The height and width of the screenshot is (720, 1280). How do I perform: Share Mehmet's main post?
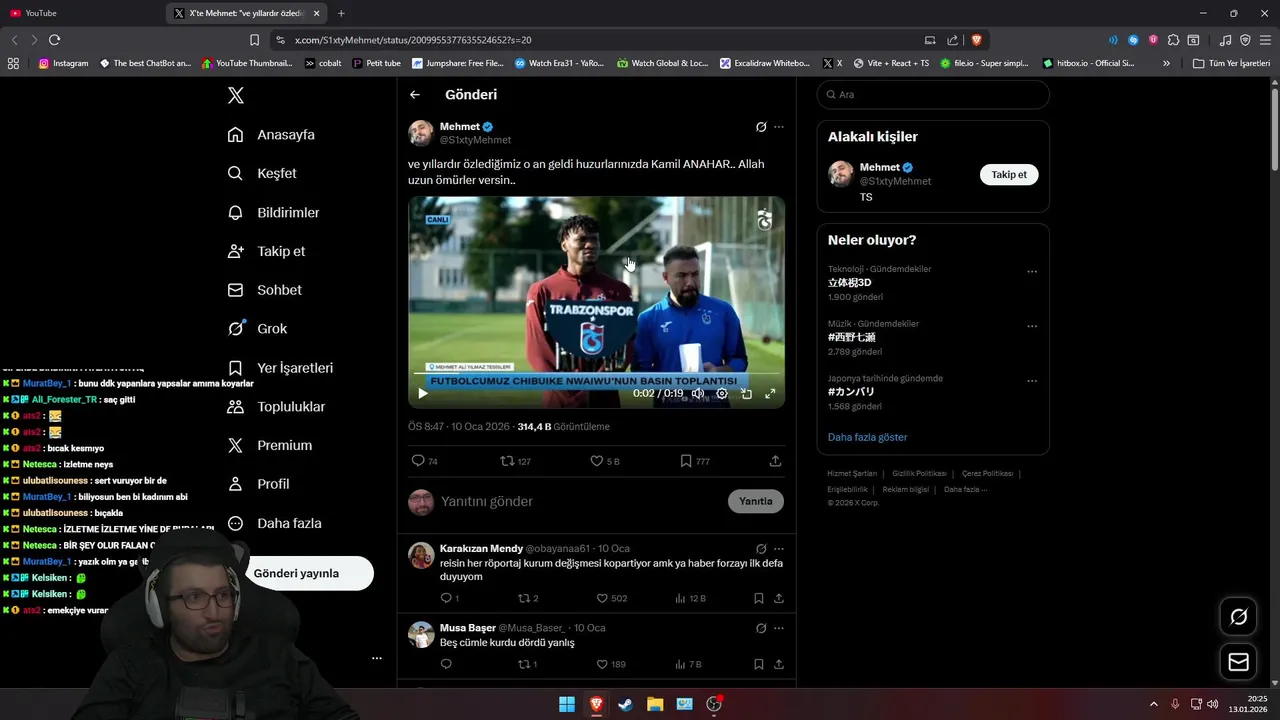[775, 461]
